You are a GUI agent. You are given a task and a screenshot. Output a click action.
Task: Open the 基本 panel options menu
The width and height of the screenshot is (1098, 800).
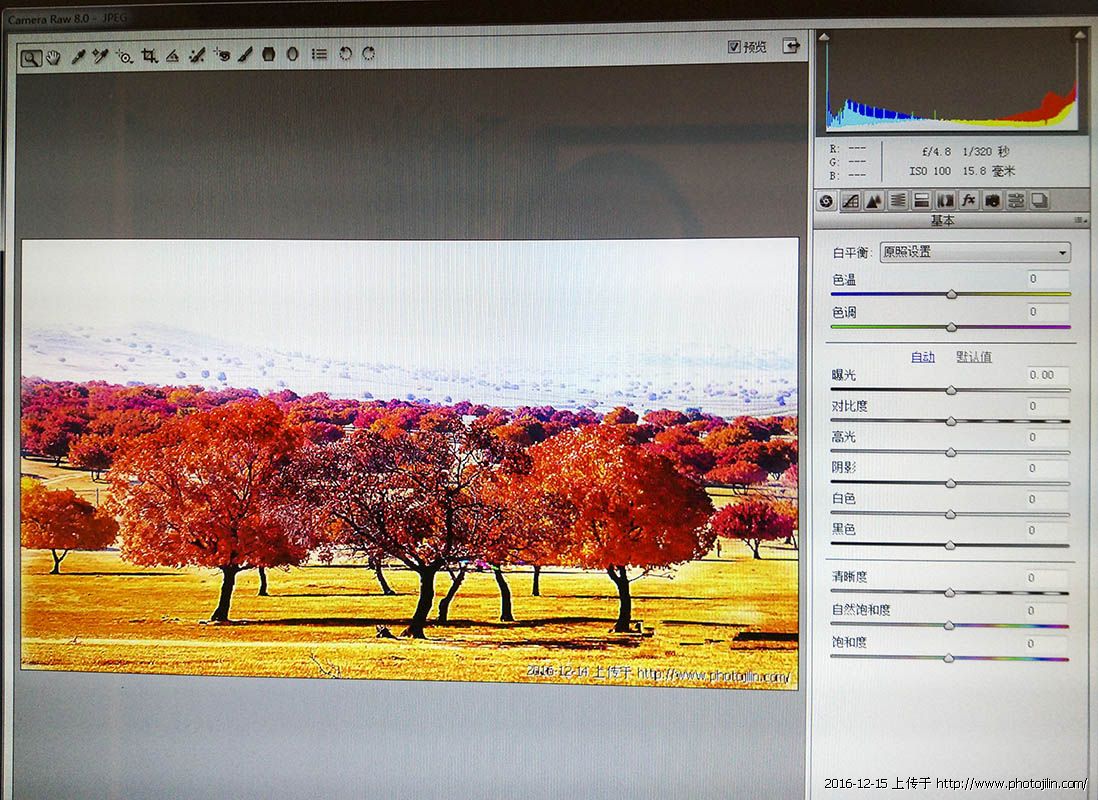(x=1081, y=221)
